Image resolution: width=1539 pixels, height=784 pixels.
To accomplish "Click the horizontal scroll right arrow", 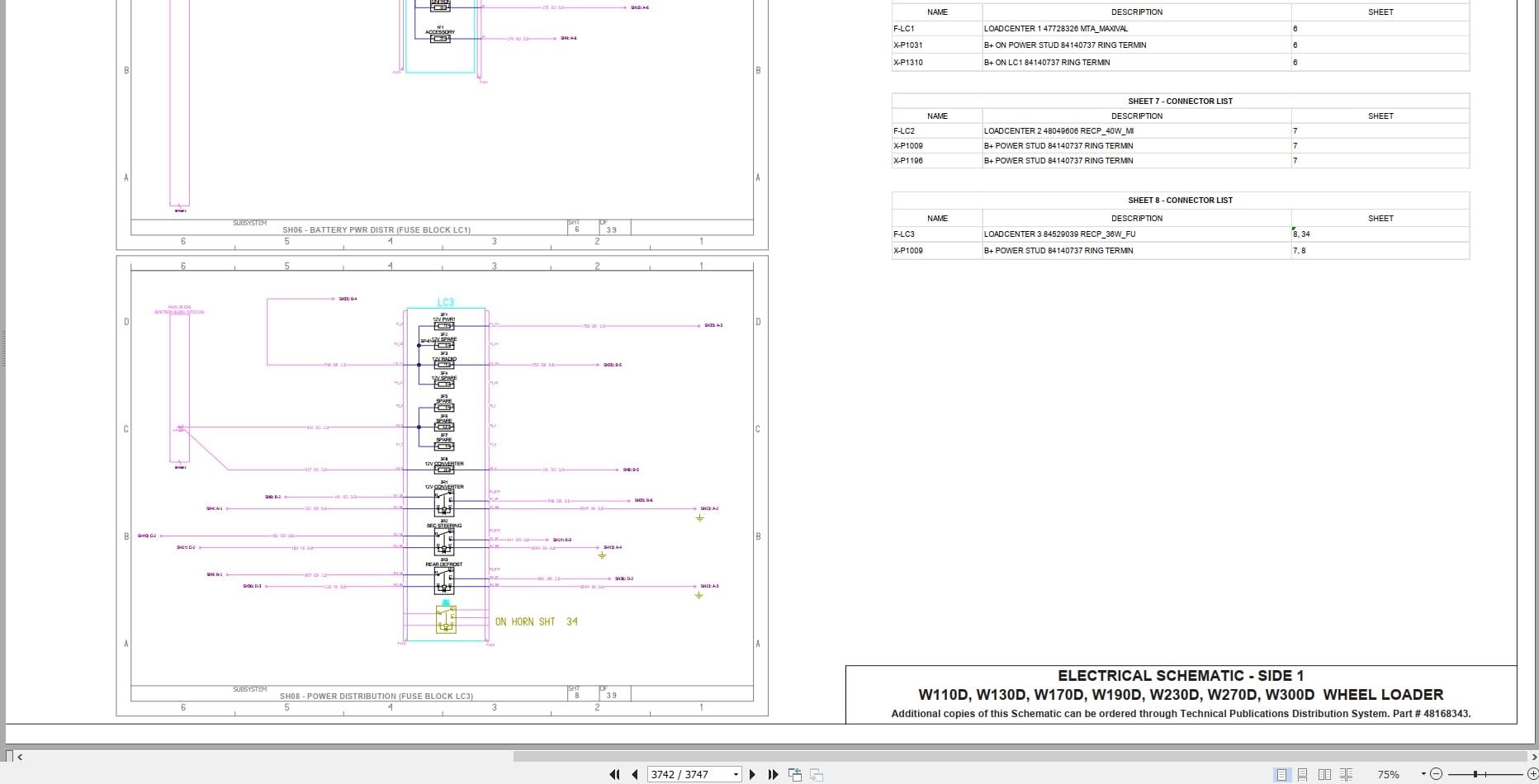I will (1533, 756).
